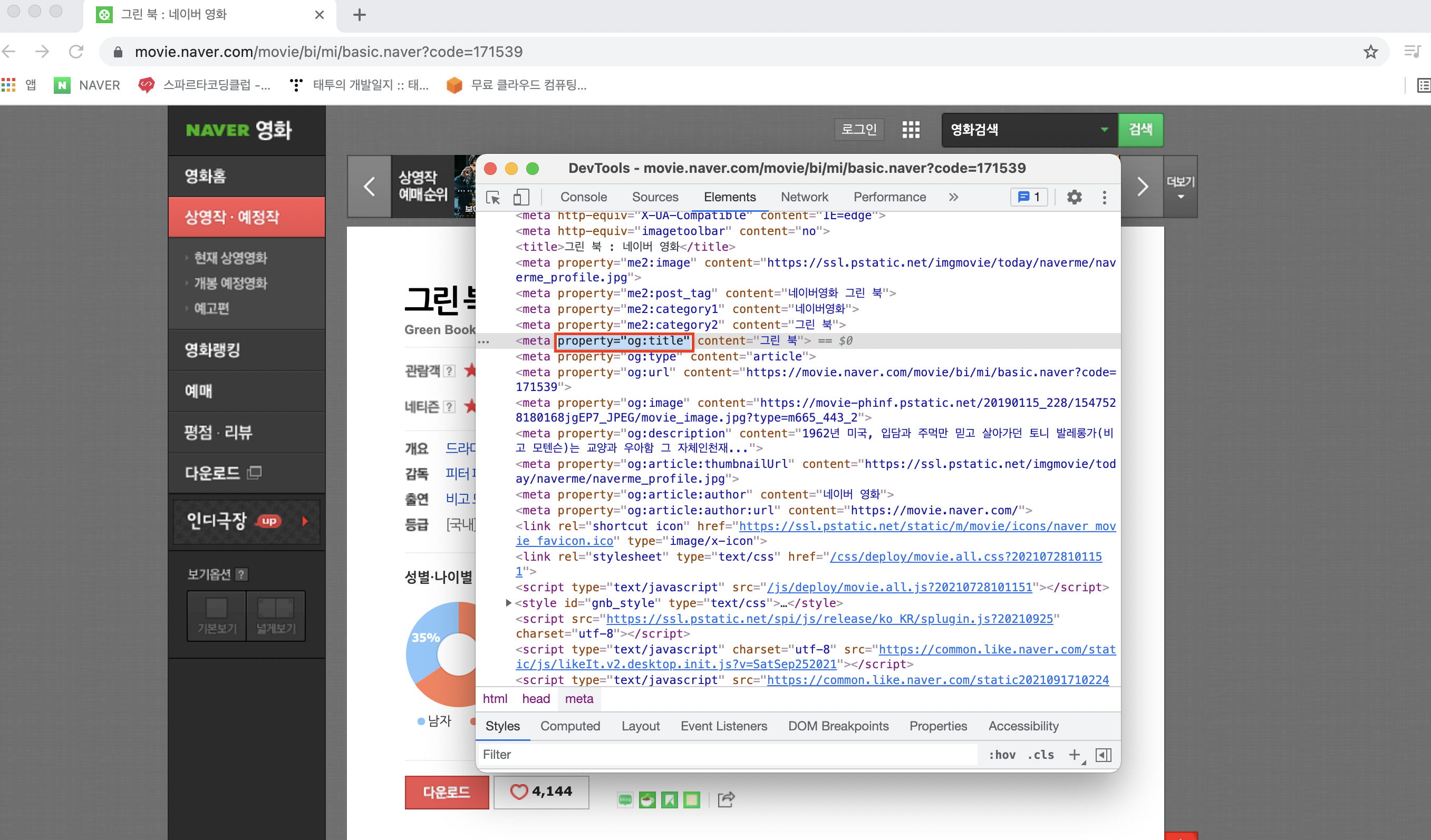The height and width of the screenshot is (840, 1431).
Task: Expand the 더보기 dropdown
Action: (1180, 187)
